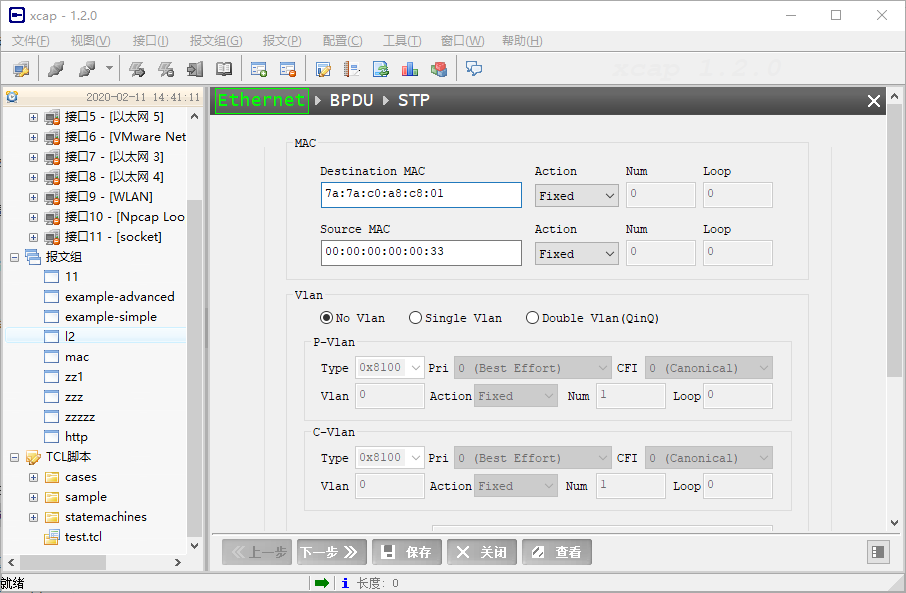
Task: Expand the cases folder node
Action: tap(34, 477)
